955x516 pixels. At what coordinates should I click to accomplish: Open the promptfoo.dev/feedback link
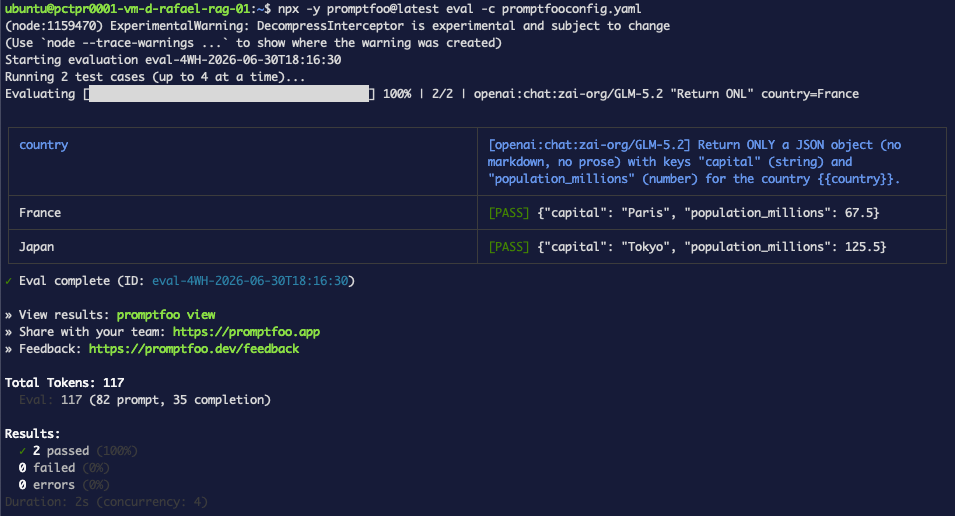tap(194, 349)
